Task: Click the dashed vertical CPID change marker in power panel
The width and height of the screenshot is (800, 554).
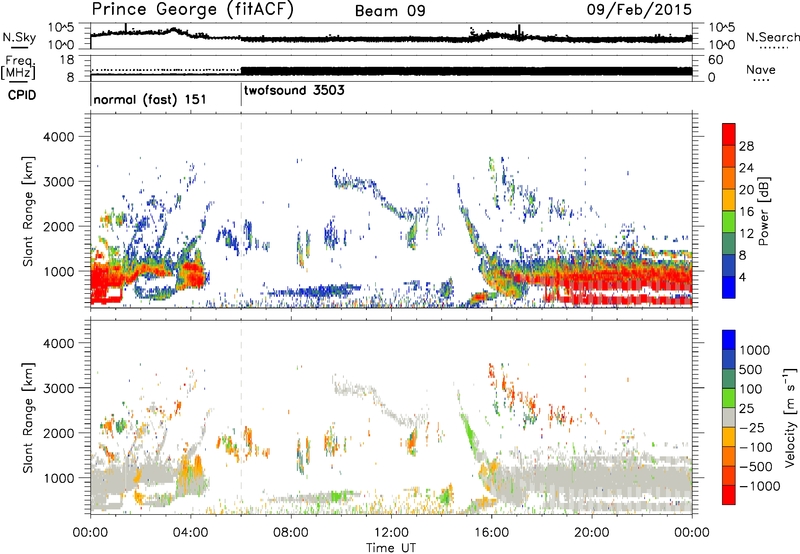Action: [x=241, y=210]
